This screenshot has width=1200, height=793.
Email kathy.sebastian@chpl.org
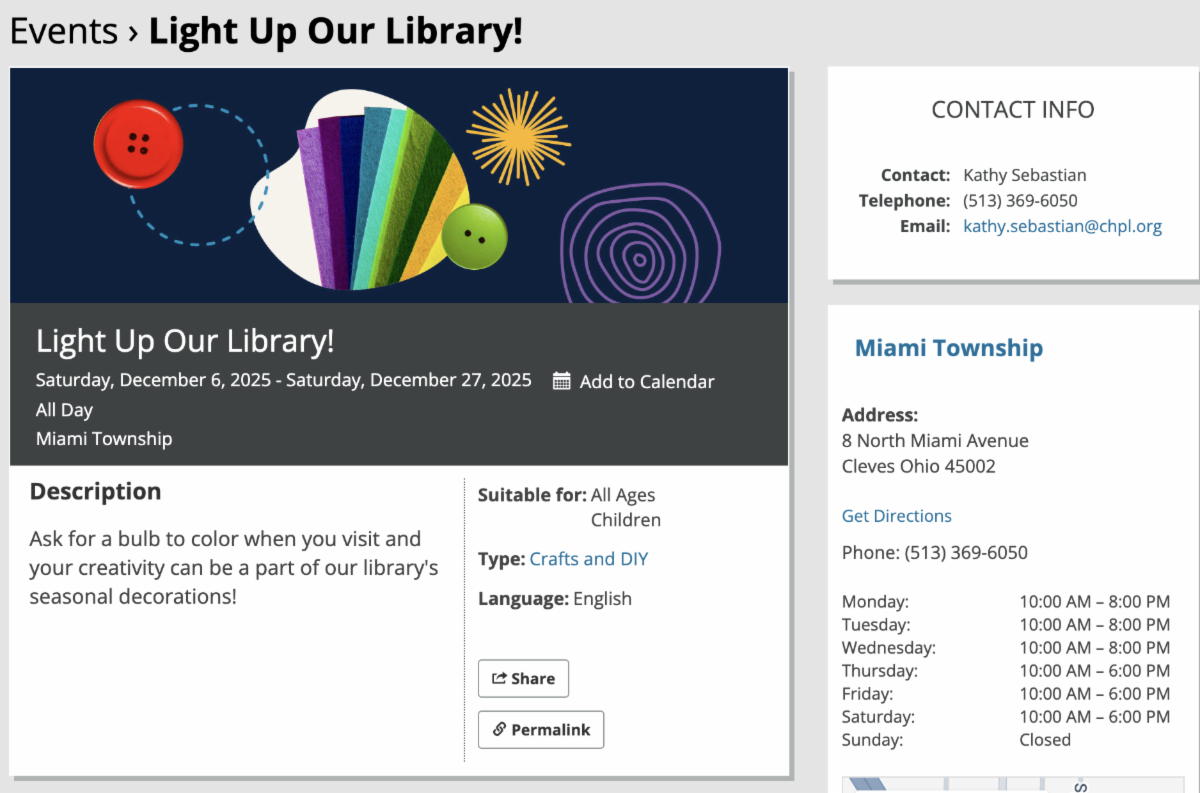click(x=1062, y=226)
